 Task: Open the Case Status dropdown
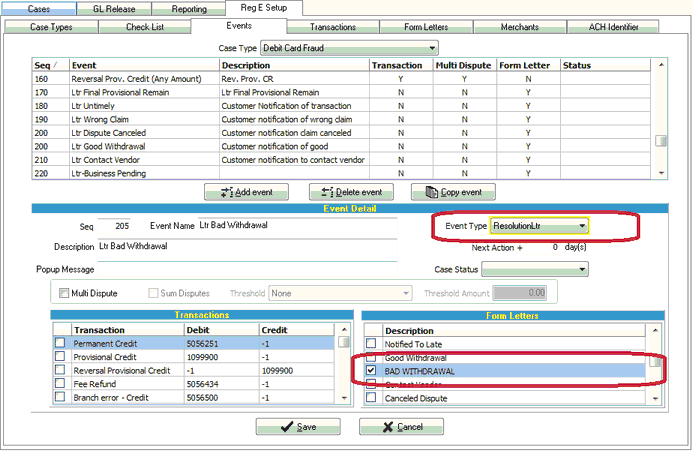click(535, 269)
